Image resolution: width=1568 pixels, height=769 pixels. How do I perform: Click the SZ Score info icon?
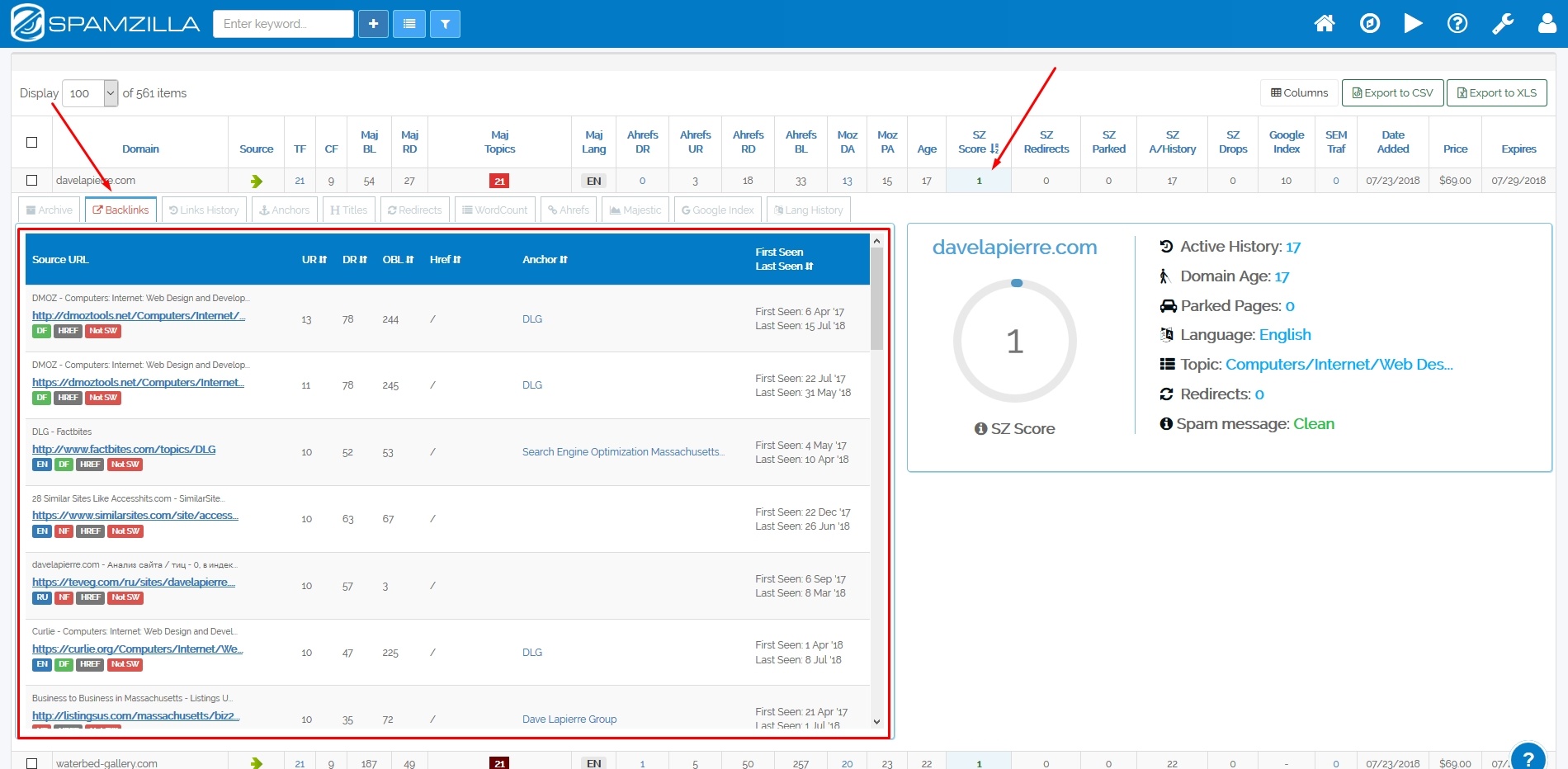point(980,429)
